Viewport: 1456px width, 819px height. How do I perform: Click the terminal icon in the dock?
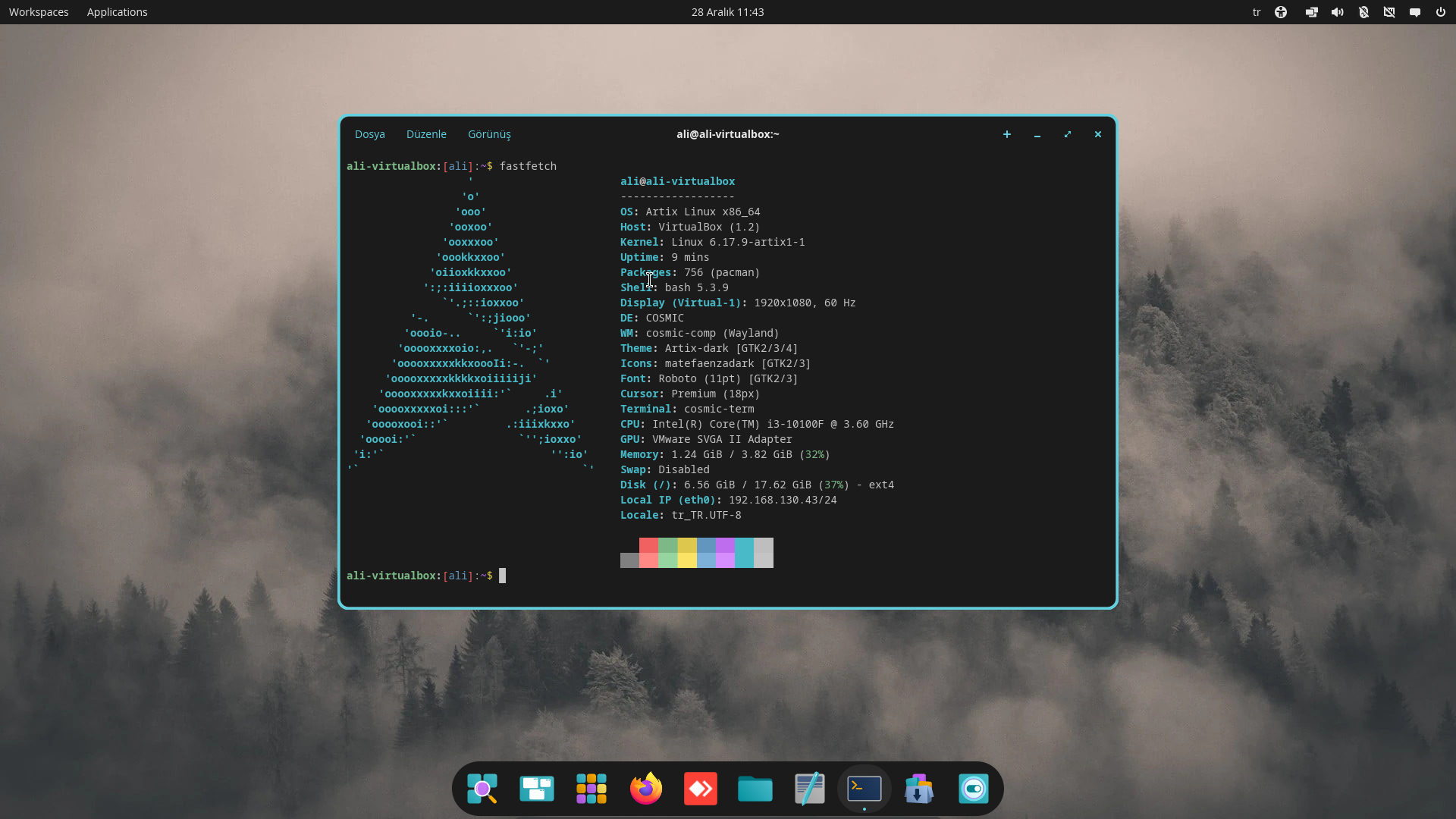point(864,789)
